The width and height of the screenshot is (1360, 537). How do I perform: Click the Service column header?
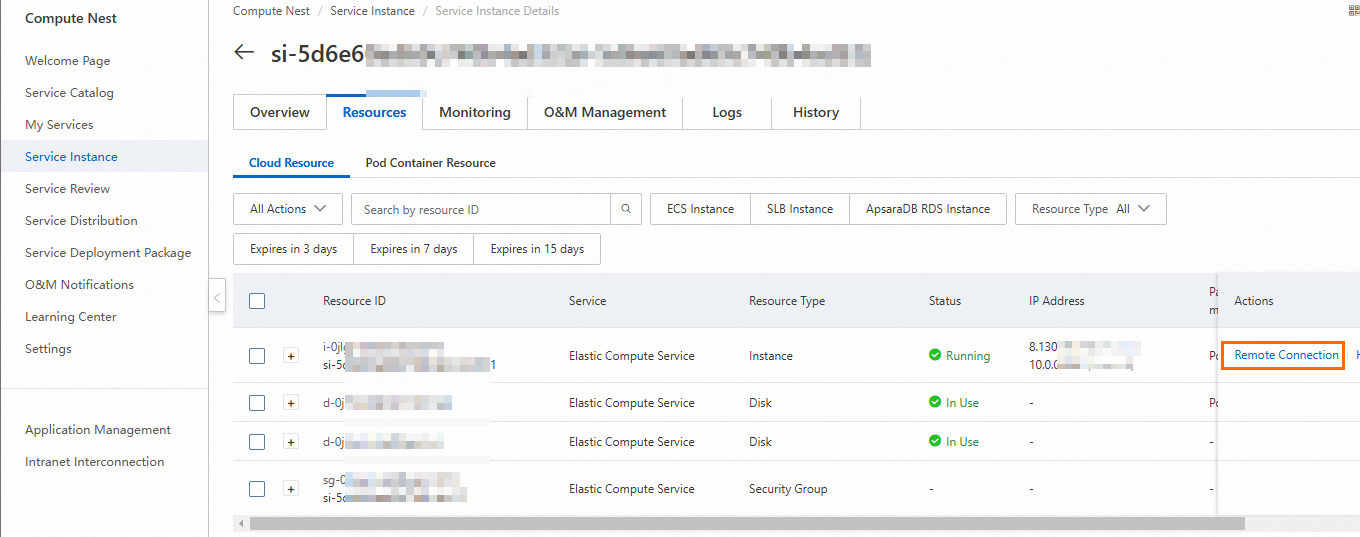tap(587, 300)
